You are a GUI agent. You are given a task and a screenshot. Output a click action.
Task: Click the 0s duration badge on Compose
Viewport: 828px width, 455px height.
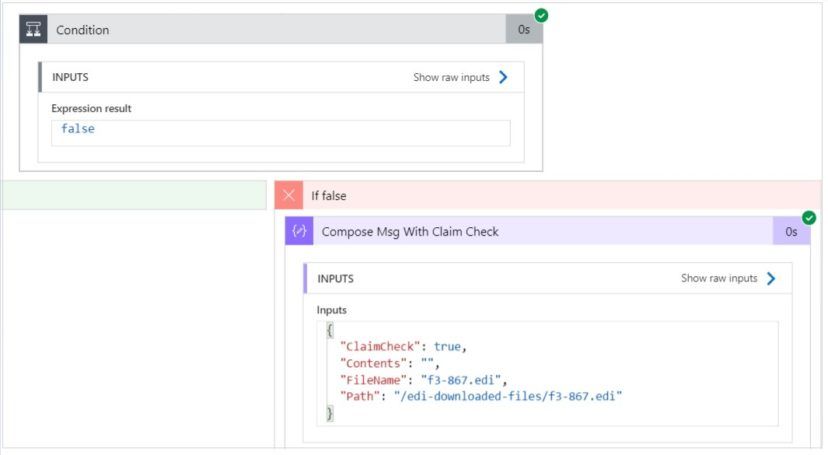[791, 231]
